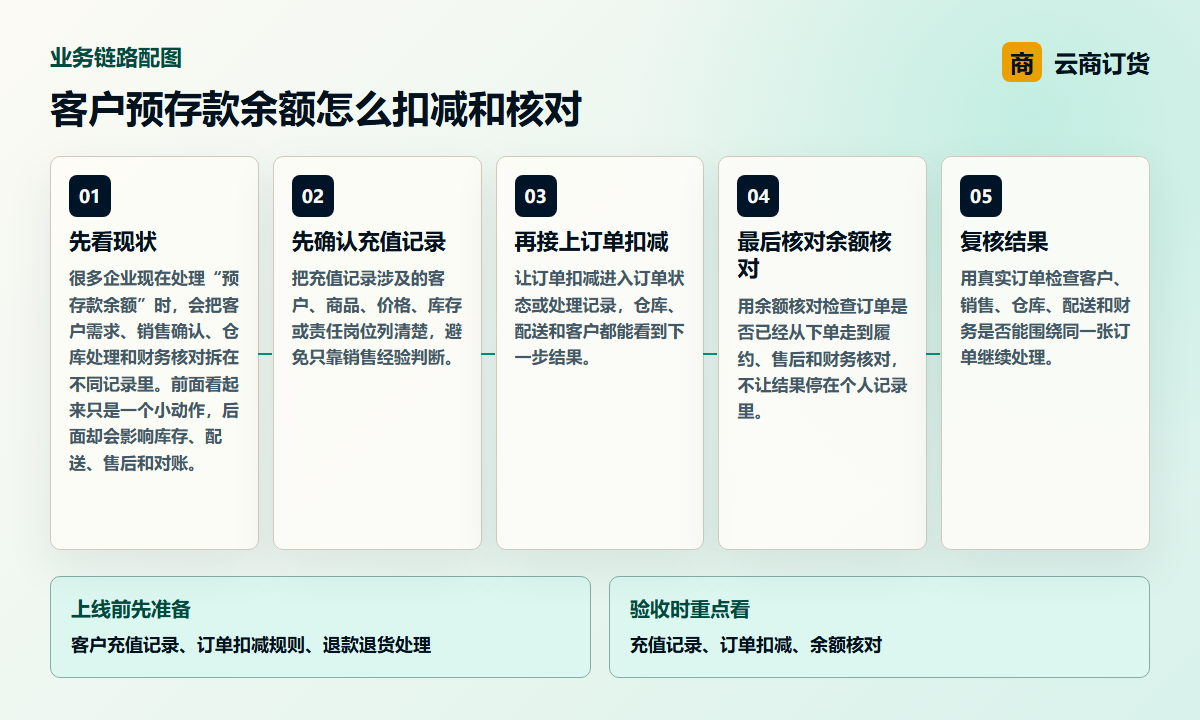Click the paragraph starting 把充值记录涉及的客户
The height and width of the screenshot is (720, 1200).
coord(377,318)
